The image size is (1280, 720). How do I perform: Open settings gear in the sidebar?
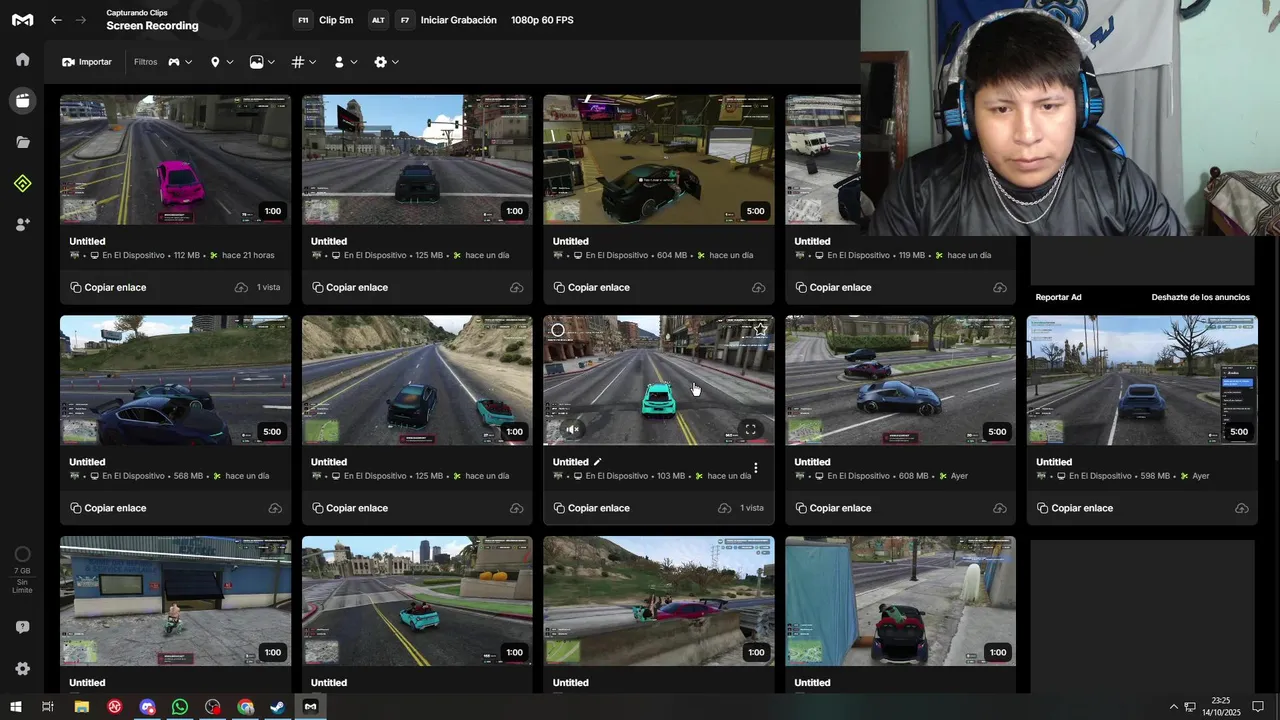click(x=22, y=669)
